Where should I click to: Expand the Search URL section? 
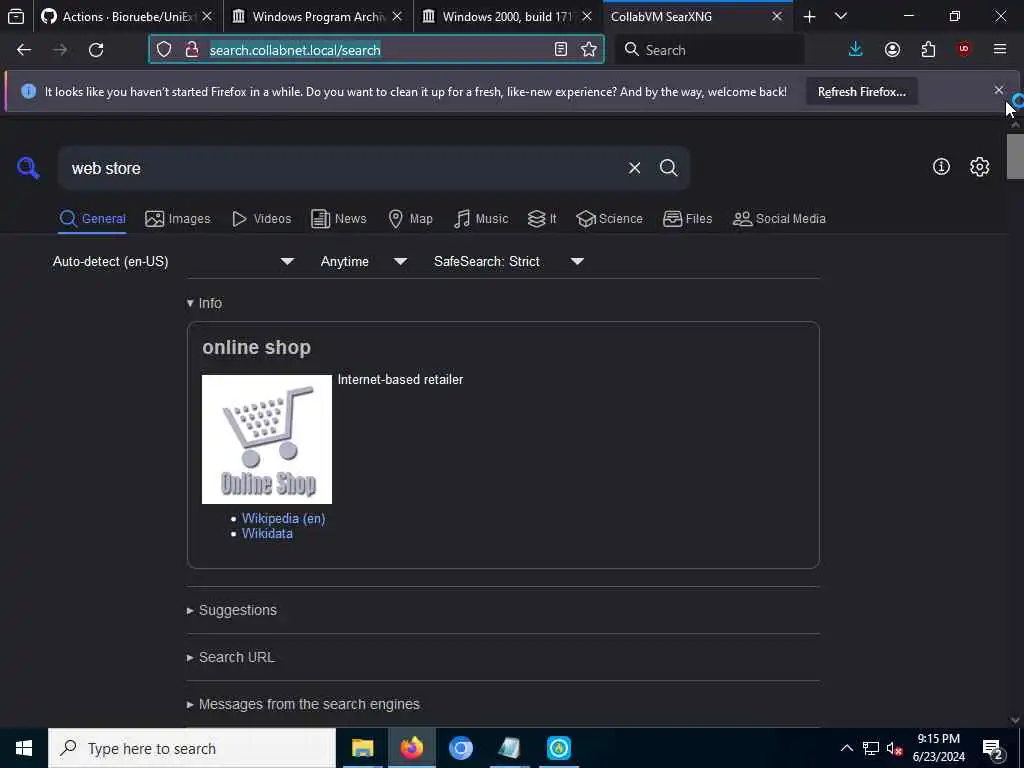231,657
